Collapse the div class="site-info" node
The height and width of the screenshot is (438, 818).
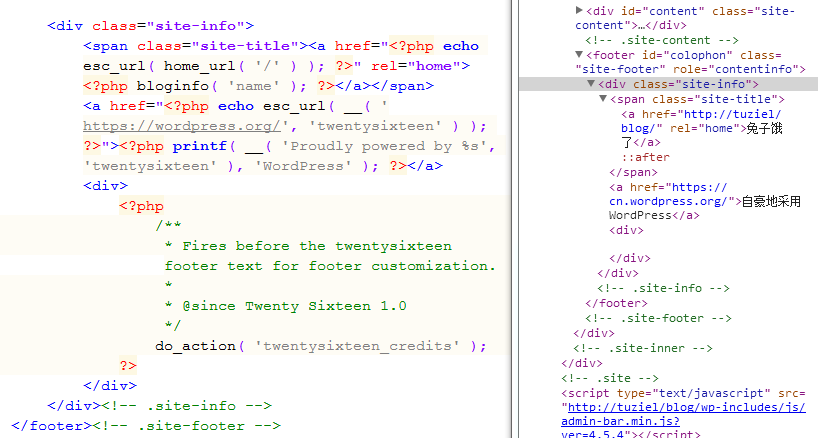coord(591,84)
